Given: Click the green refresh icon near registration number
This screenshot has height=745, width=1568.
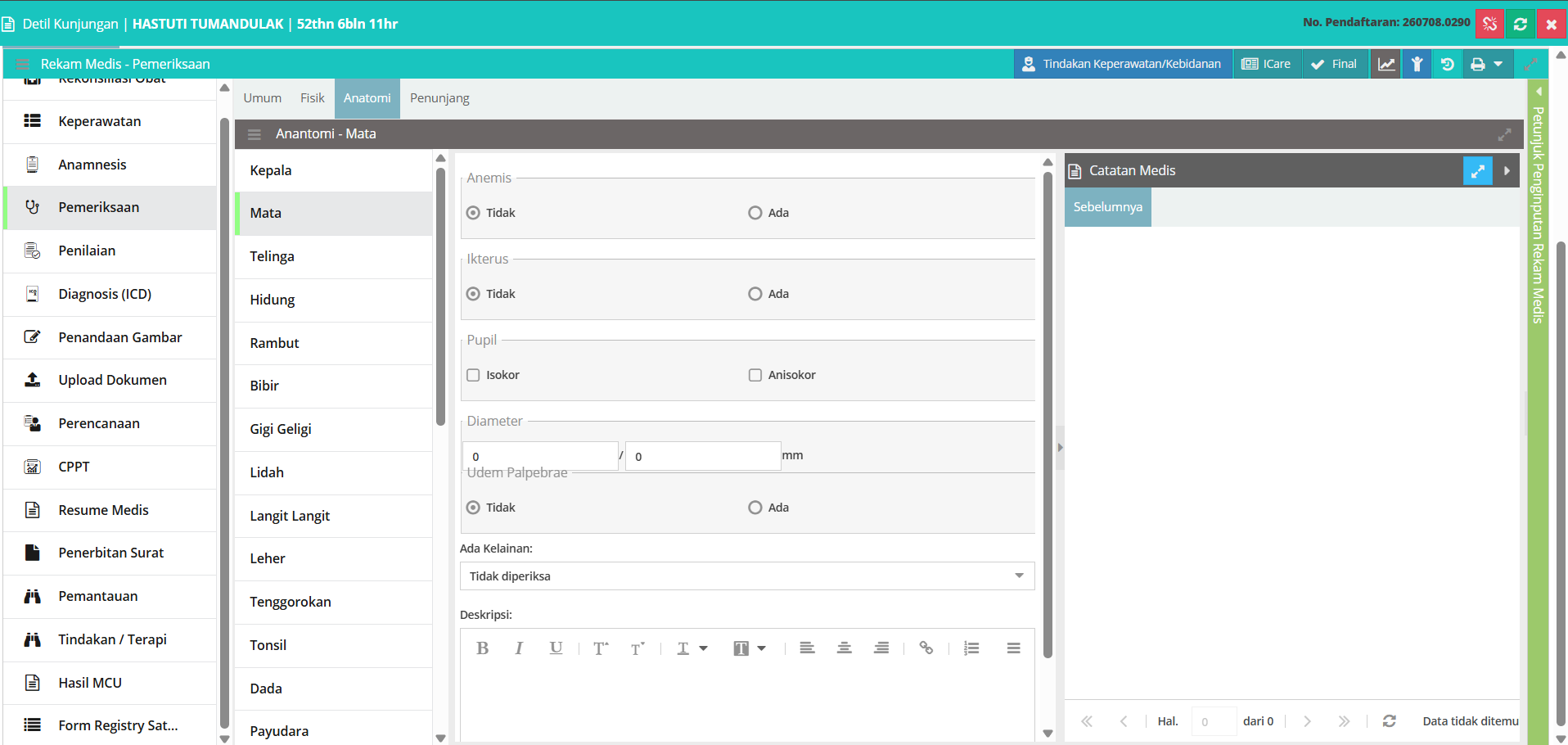Looking at the screenshot, I should coord(1521,24).
